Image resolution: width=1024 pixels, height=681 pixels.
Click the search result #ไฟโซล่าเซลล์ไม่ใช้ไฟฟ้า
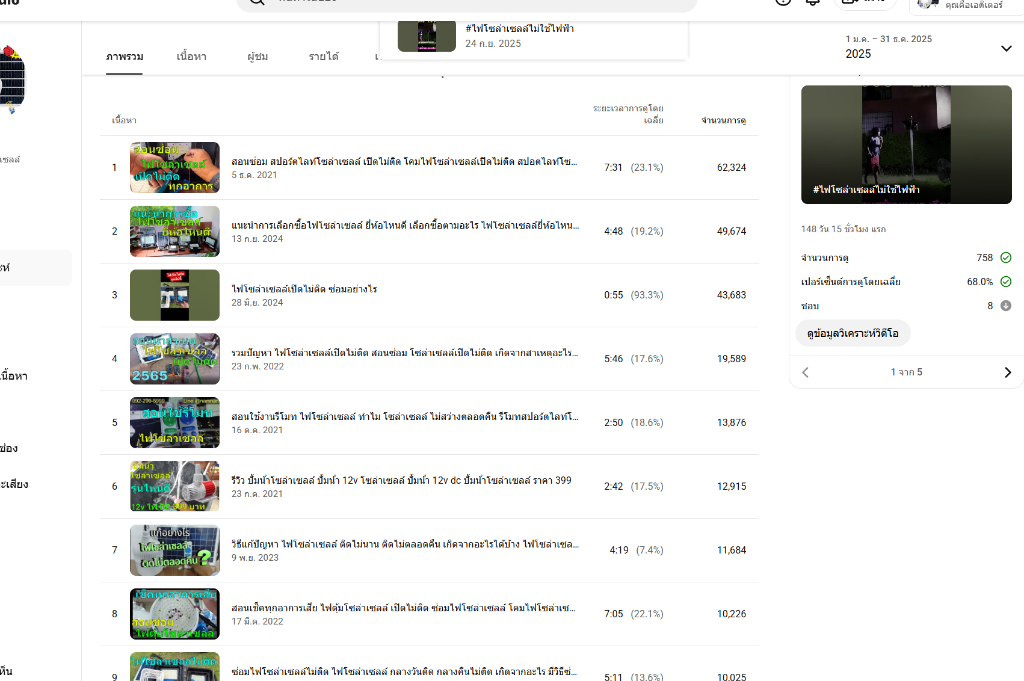point(519,29)
